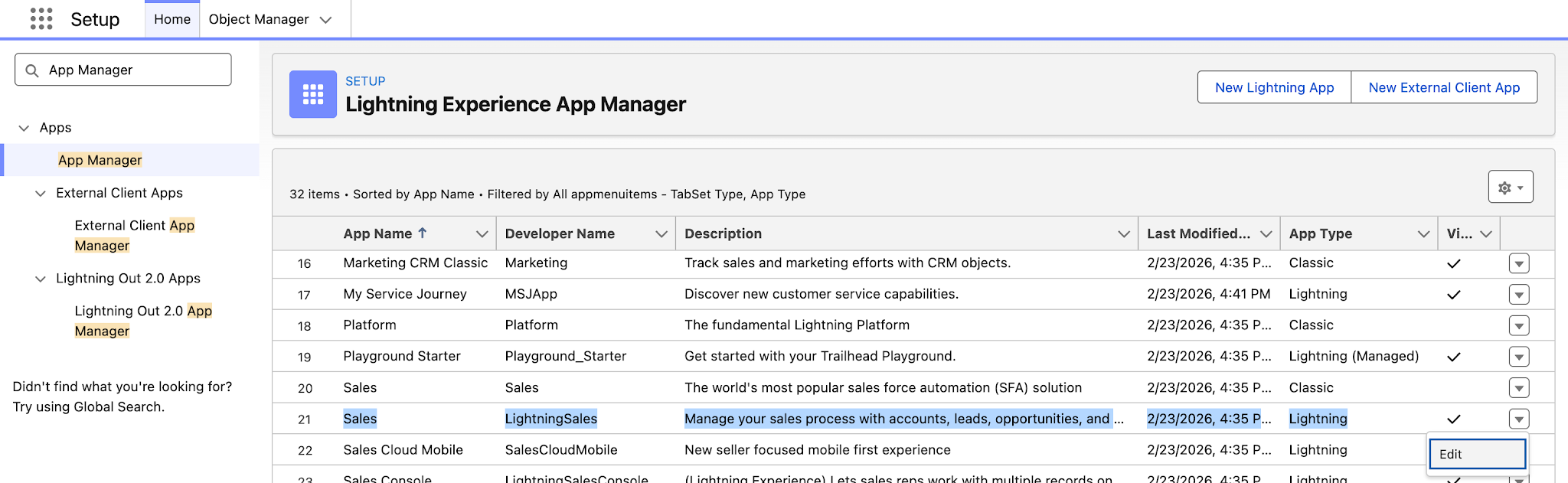Click the 'Sales Cloud Mobile' app name cell
This screenshot has width=1568, height=483.
click(x=403, y=449)
